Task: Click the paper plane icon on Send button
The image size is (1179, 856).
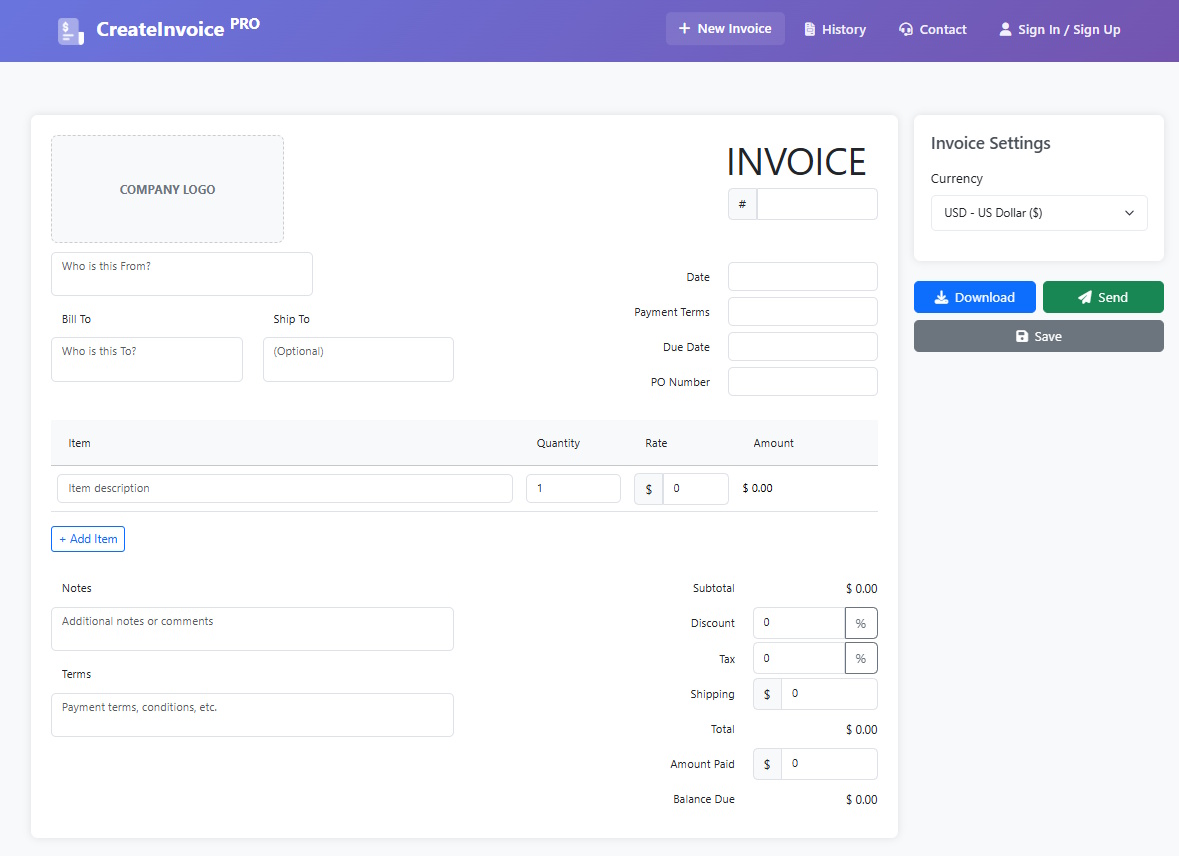Action: click(1086, 296)
